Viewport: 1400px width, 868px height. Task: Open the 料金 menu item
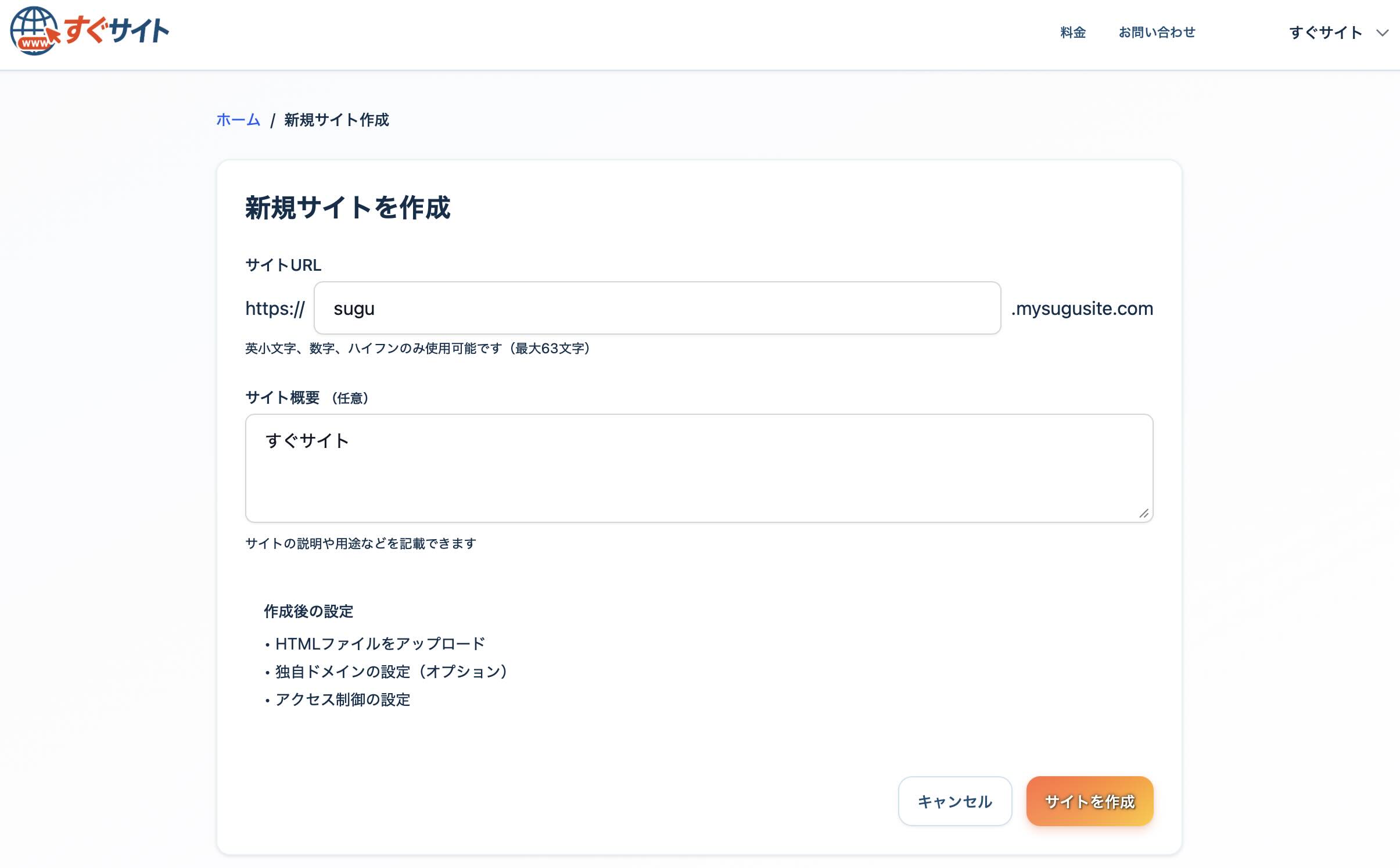coord(1072,33)
